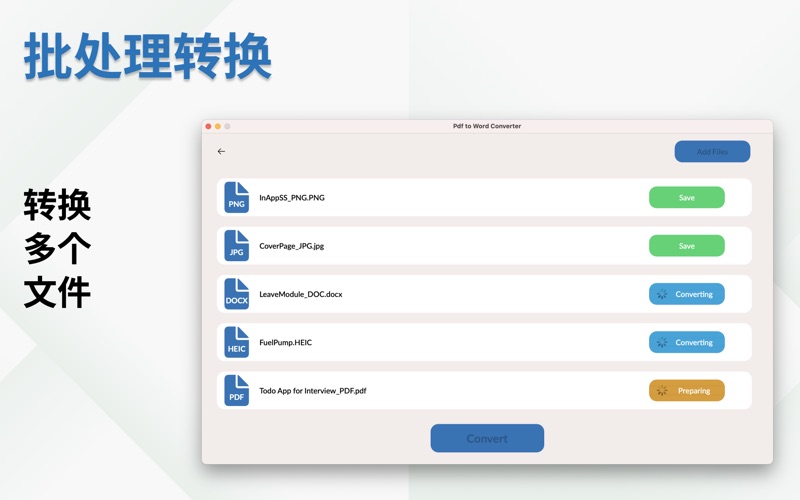
Task: Select the FuelPump.HEIC file name
Action: coord(285,342)
